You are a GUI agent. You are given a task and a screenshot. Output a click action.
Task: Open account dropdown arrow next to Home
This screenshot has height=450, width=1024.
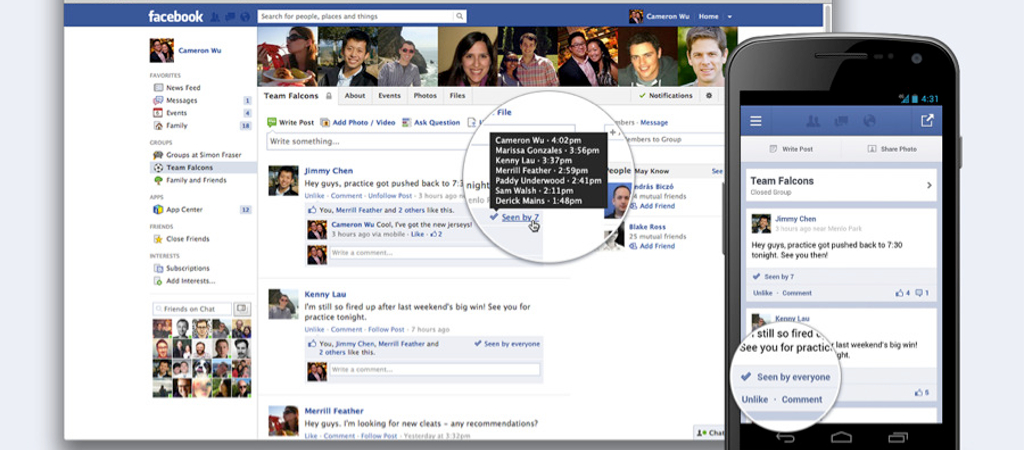729,17
